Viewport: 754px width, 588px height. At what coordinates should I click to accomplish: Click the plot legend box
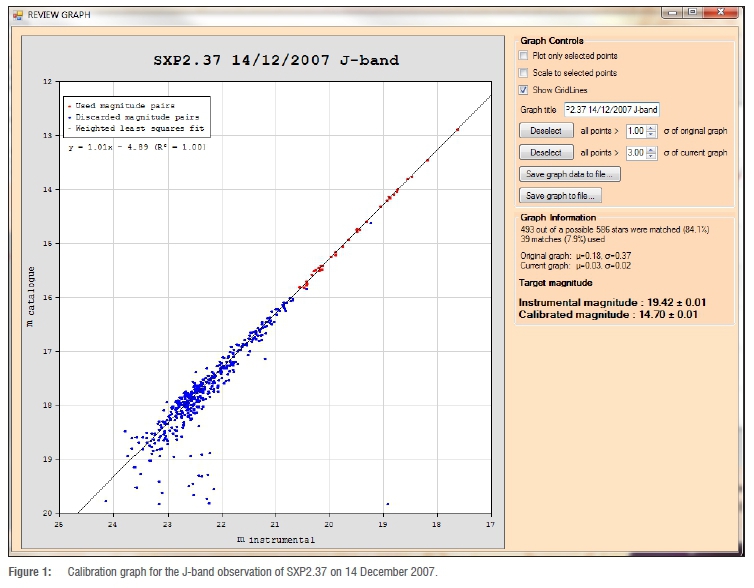(136, 115)
